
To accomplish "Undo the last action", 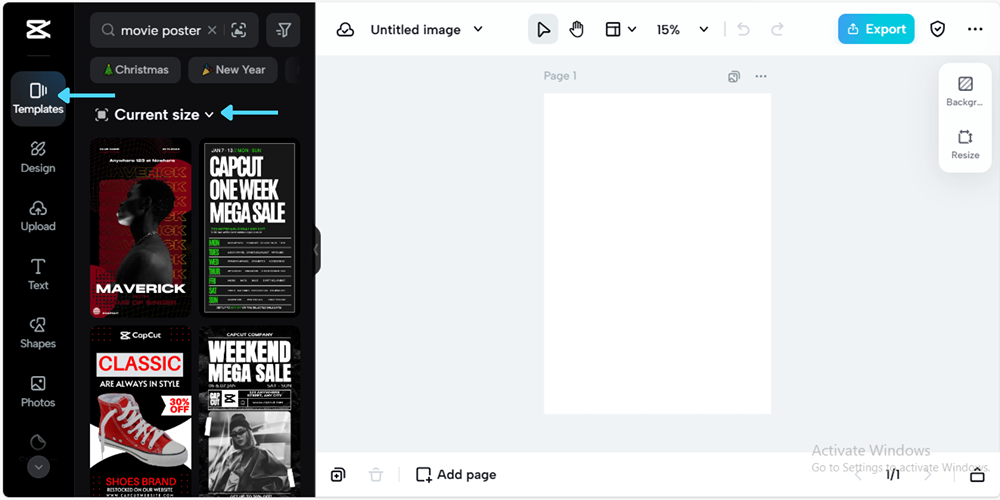I will pos(743,29).
